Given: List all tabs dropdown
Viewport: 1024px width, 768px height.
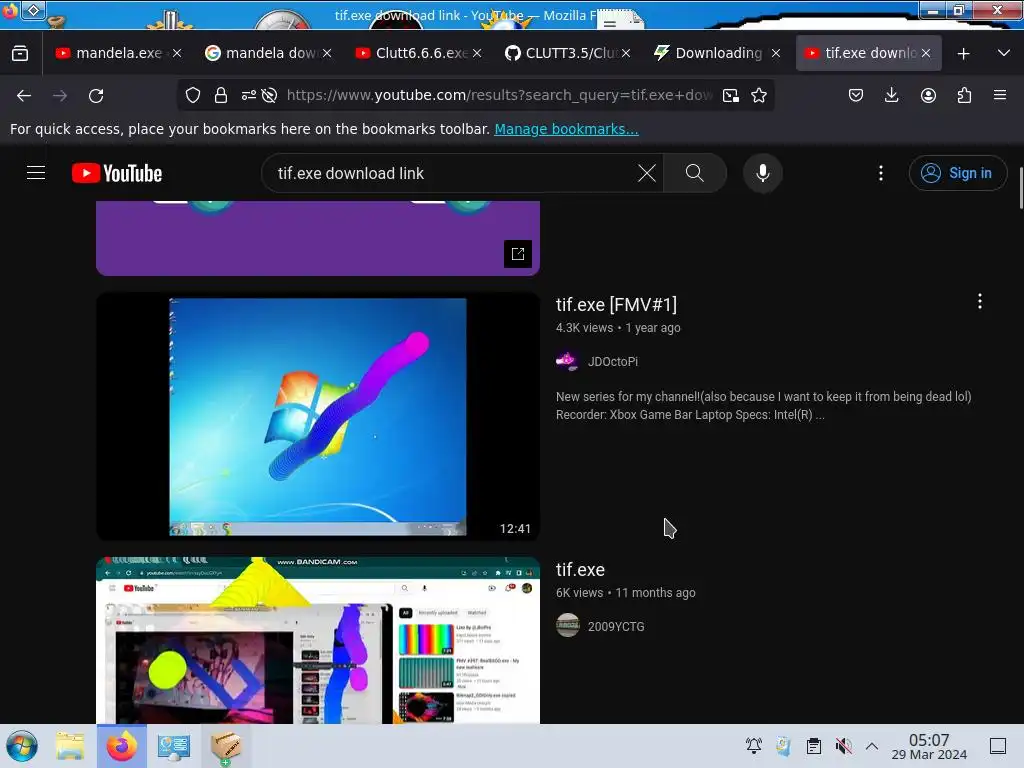Looking at the screenshot, I should click(x=1004, y=53).
